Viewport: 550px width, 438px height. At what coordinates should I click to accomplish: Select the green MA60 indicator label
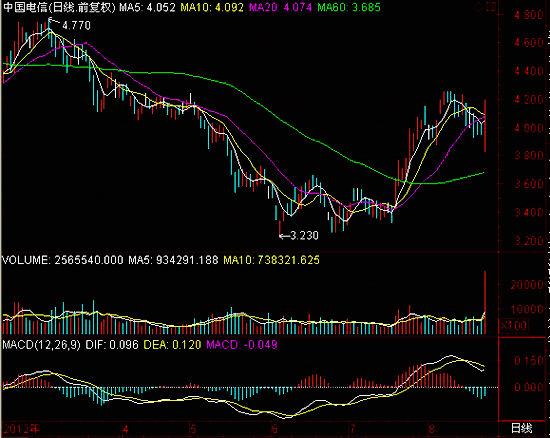(x=349, y=7)
